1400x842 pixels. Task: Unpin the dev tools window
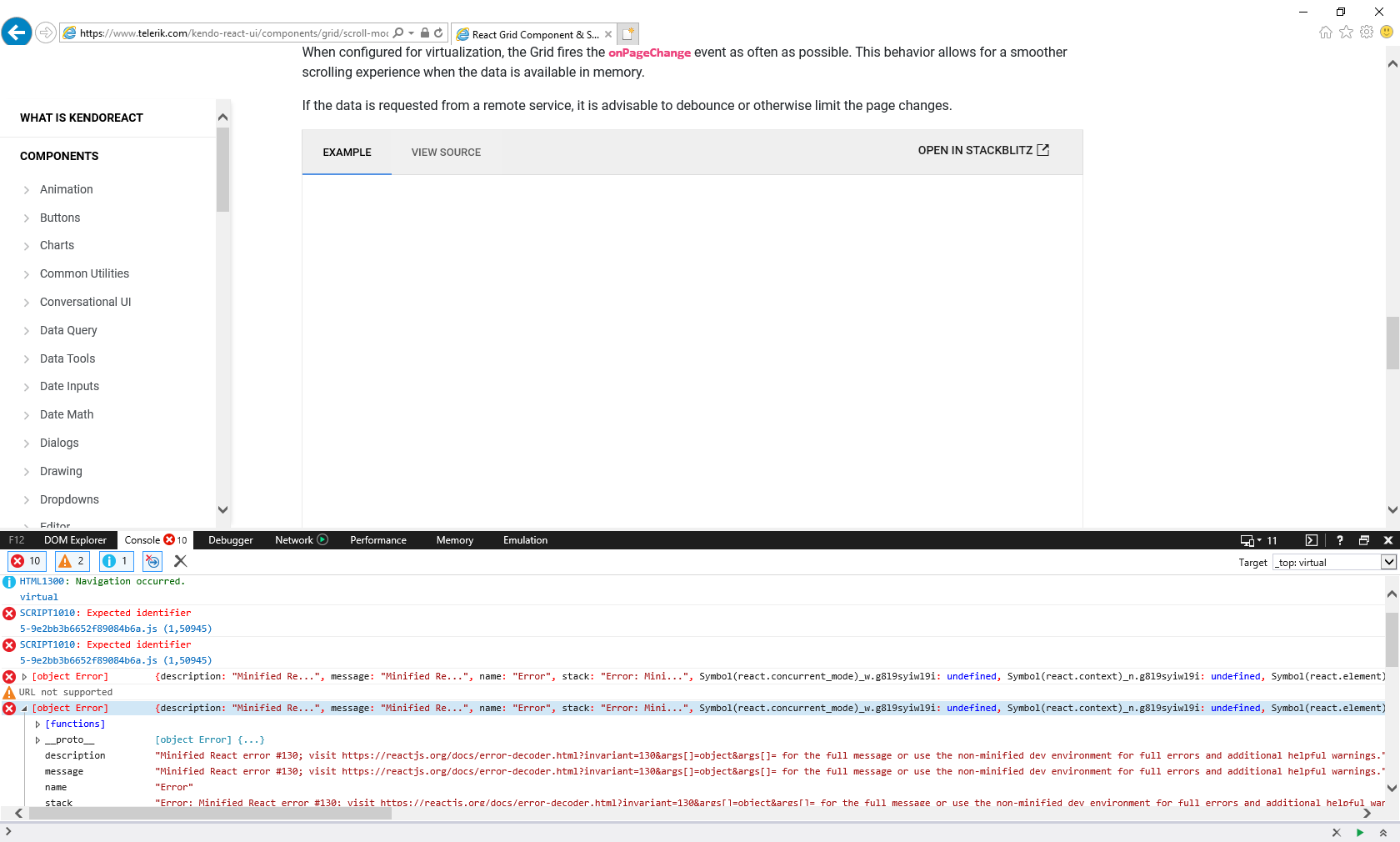[1364, 540]
